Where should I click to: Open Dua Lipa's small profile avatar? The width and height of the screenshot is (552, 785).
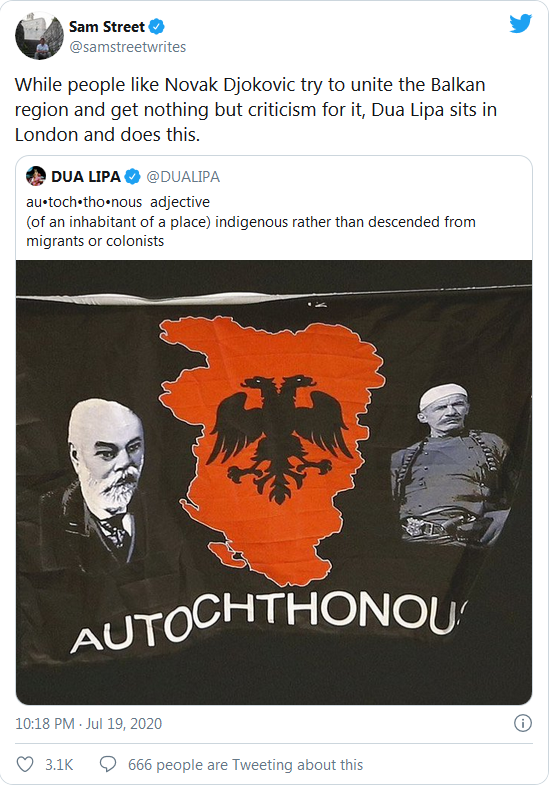(x=36, y=176)
